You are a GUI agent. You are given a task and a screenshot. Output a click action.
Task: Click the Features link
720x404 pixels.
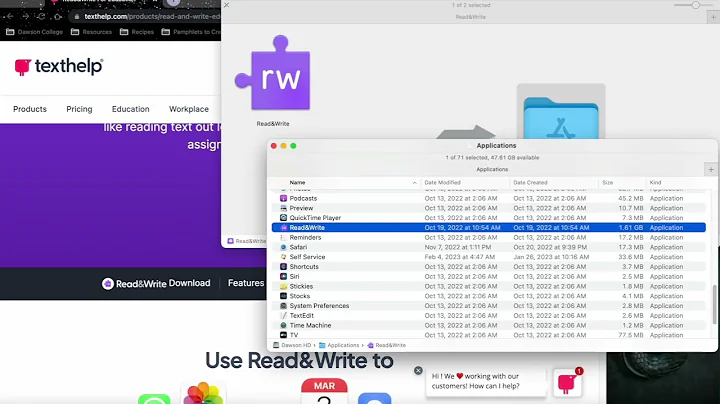coord(246,283)
